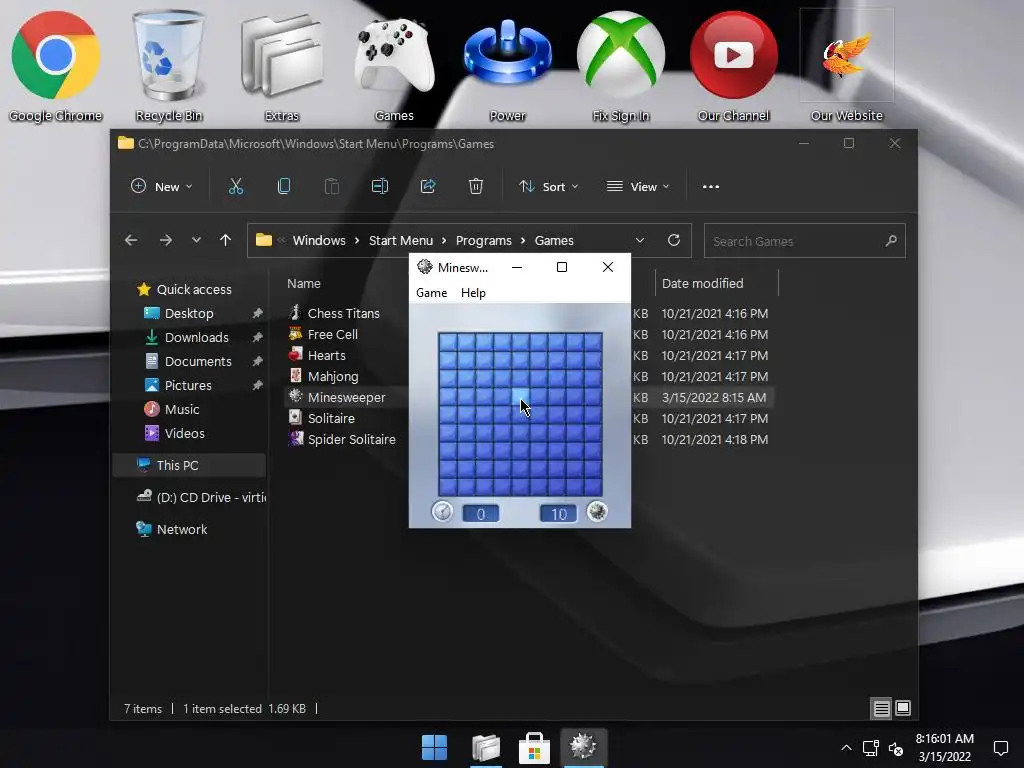Click the Minesweeper mine counter icon
Screen dimensions: 1024x768
[x=597, y=511]
